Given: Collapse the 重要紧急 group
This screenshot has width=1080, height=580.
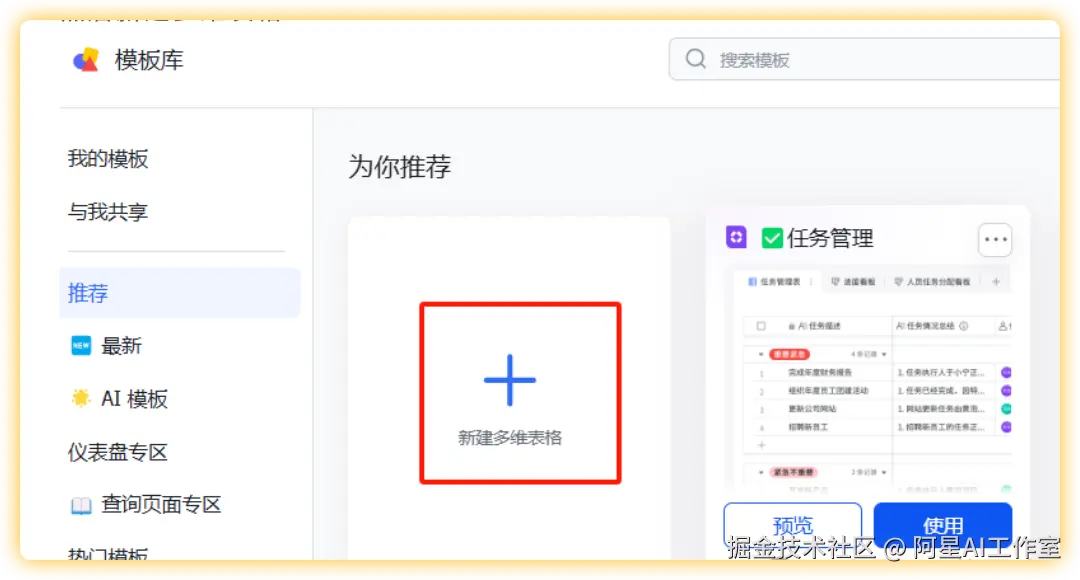Looking at the screenshot, I should pyautogui.click(x=760, y=355).
